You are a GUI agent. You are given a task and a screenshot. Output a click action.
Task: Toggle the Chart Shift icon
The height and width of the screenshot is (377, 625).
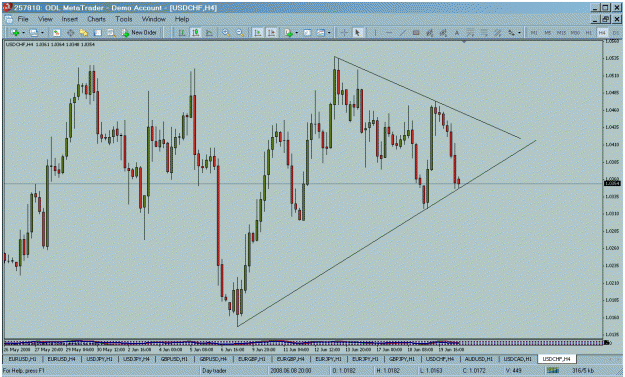point(271,33)
